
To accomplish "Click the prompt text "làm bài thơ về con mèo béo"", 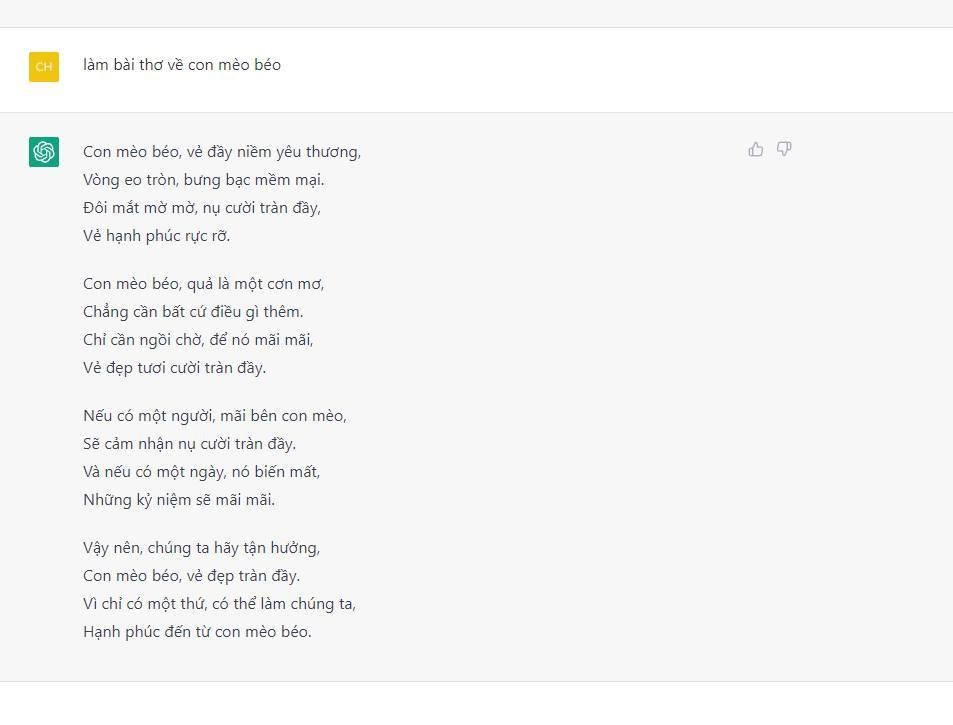I will [182, 65].
